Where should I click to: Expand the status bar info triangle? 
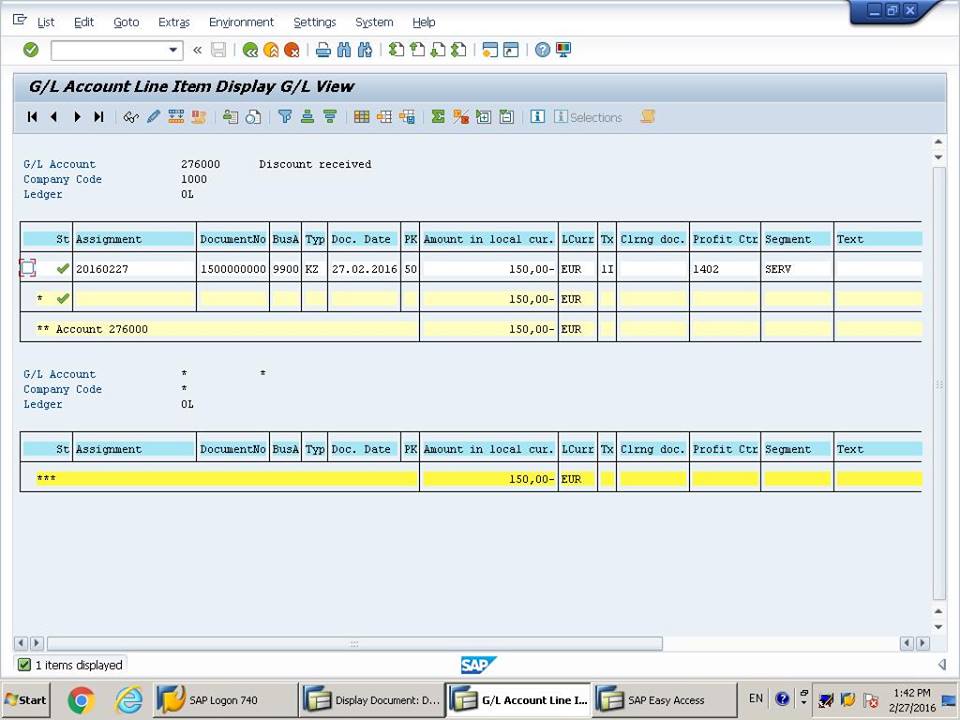point(942,664)
